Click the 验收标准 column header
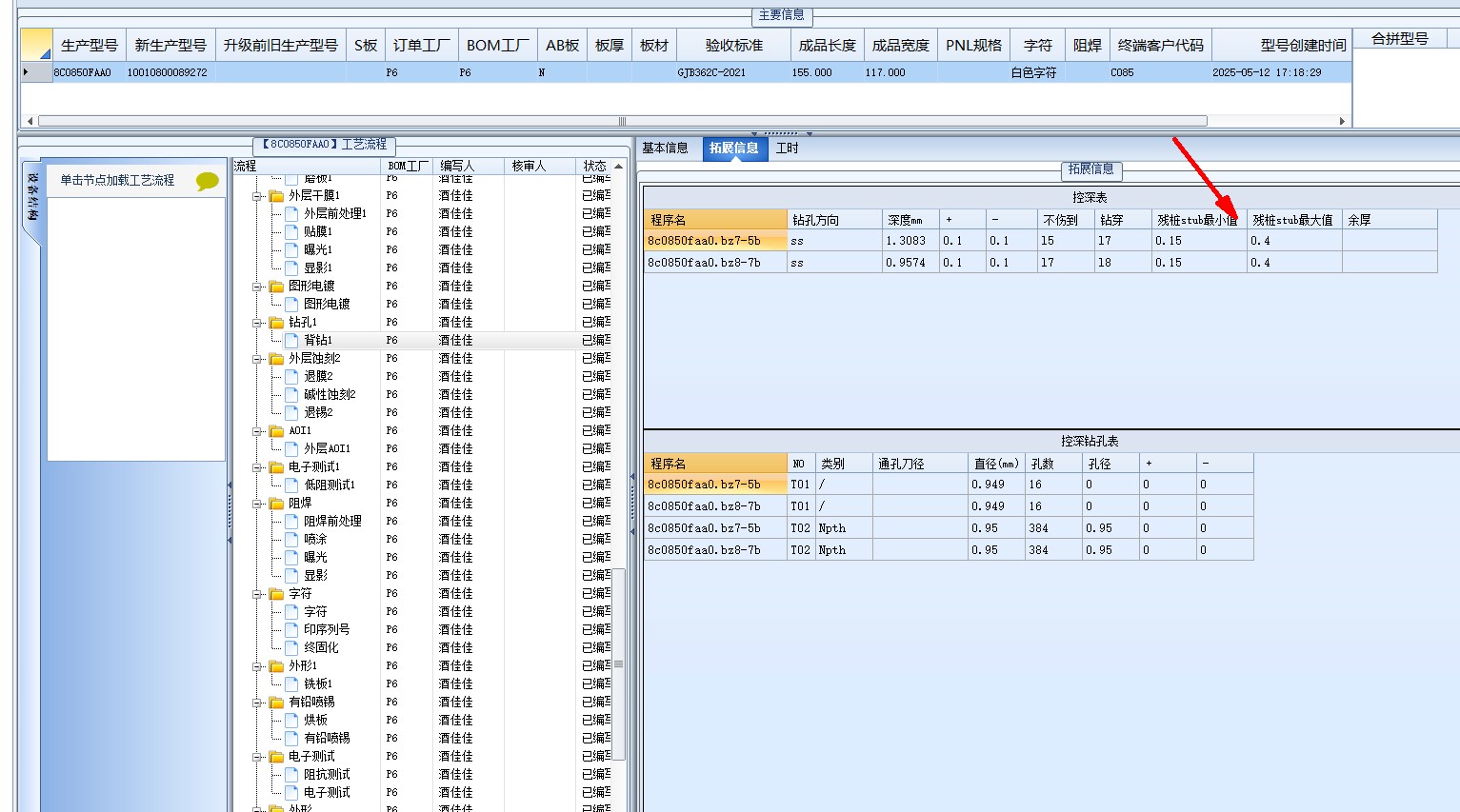The height and width of the screenshot is (812, 1460). pos(733,45)
